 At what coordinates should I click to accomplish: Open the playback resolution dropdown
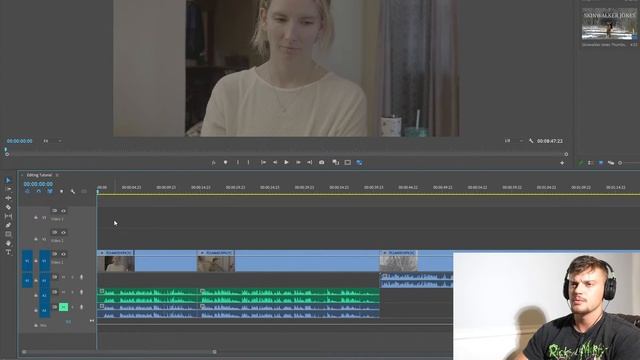tap(513, 141)
